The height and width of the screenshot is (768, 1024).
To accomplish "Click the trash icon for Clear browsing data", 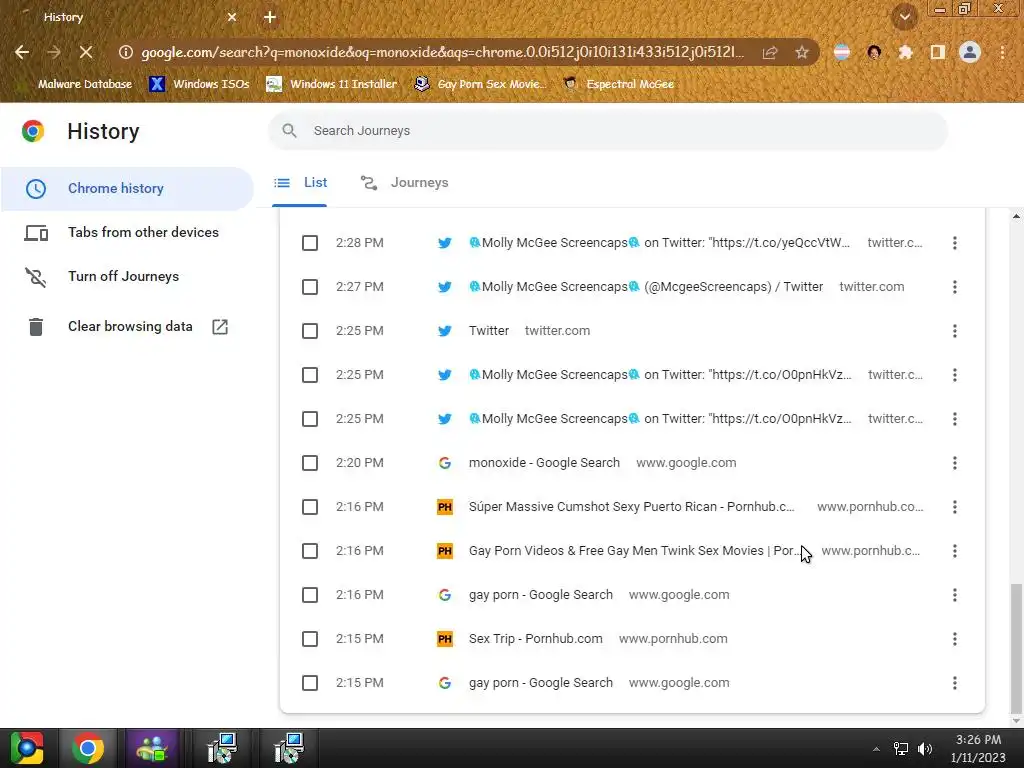I will coord(36,327).
